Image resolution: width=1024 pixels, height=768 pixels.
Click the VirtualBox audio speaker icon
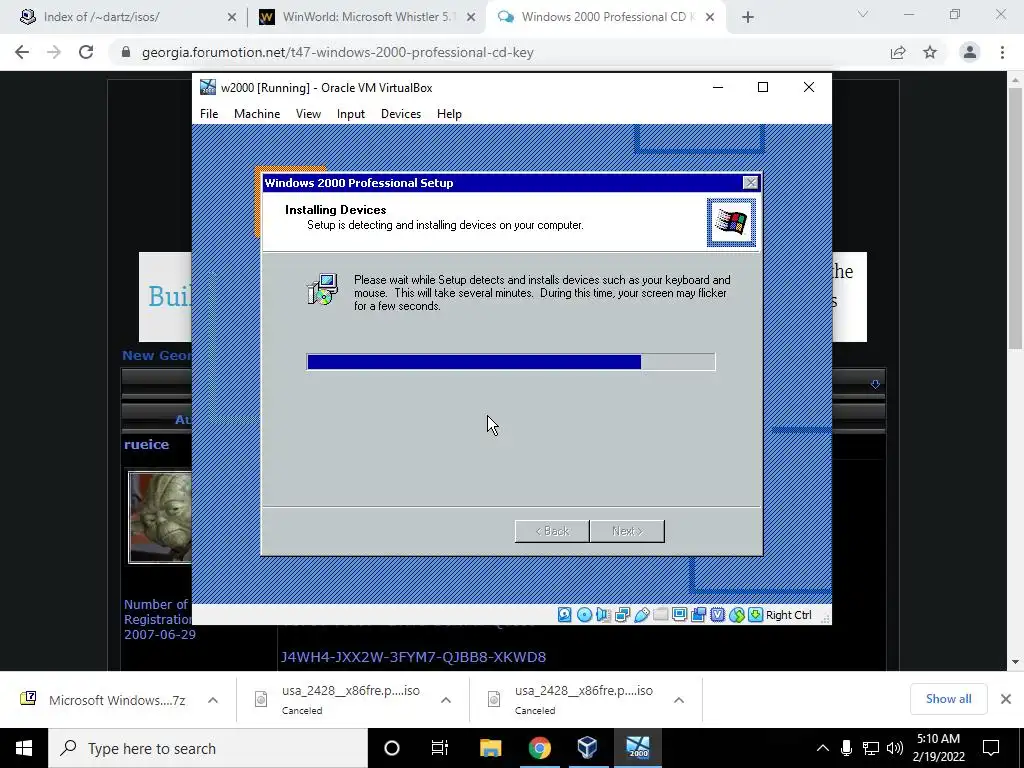(603, 615)
